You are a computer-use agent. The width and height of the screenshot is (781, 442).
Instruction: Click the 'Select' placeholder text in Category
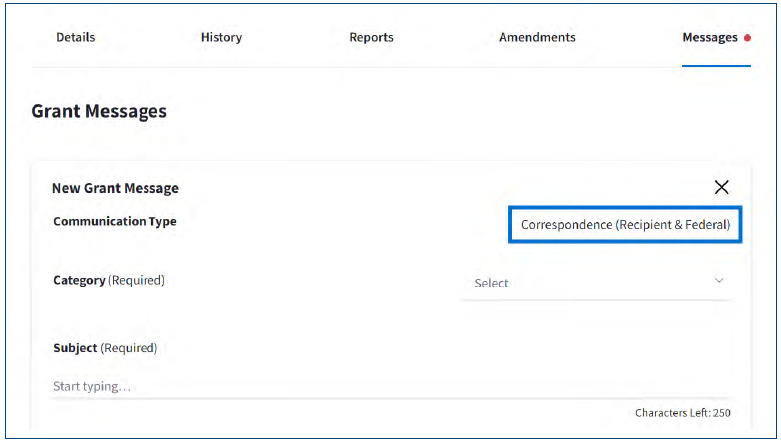[x=491, y=284]
